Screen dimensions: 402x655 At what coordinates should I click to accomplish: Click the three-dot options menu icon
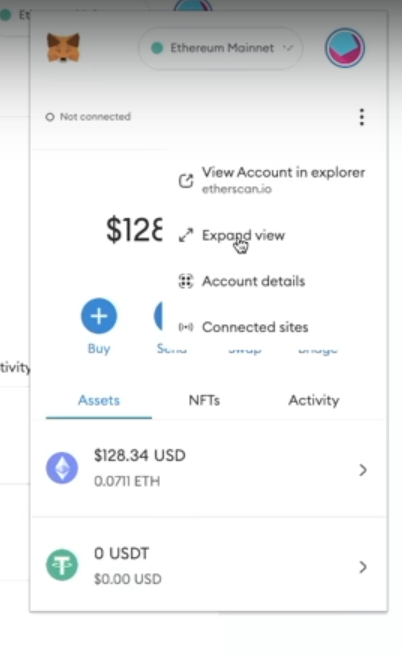click(362, 117)
